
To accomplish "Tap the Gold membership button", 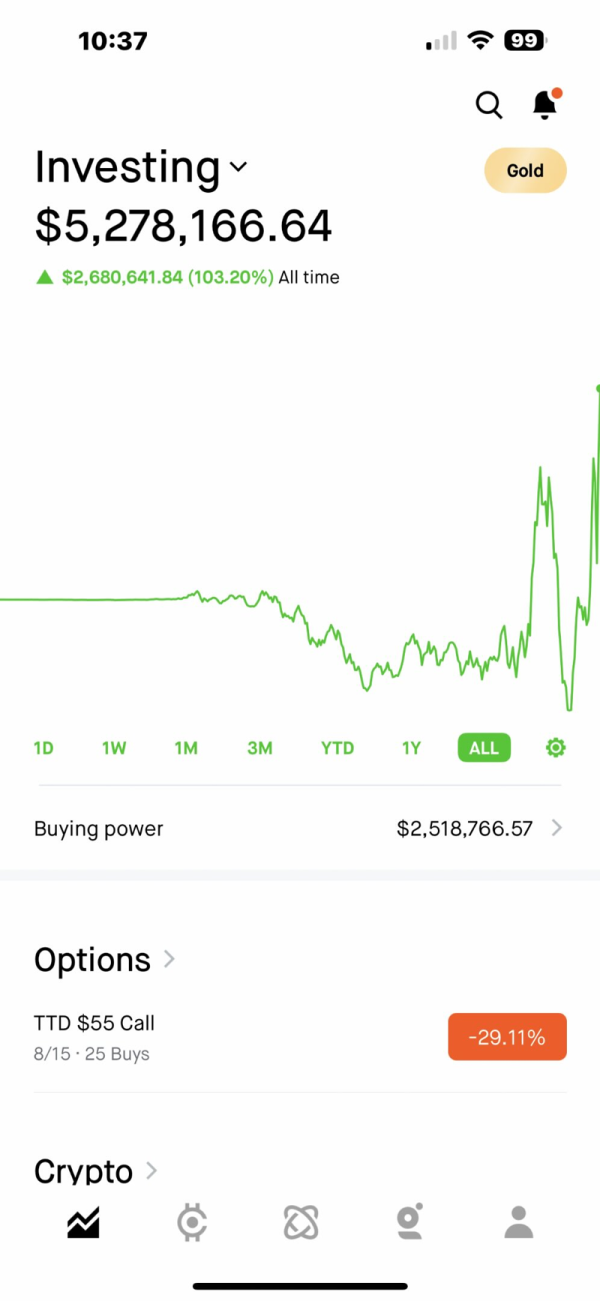I will [525, 171].
